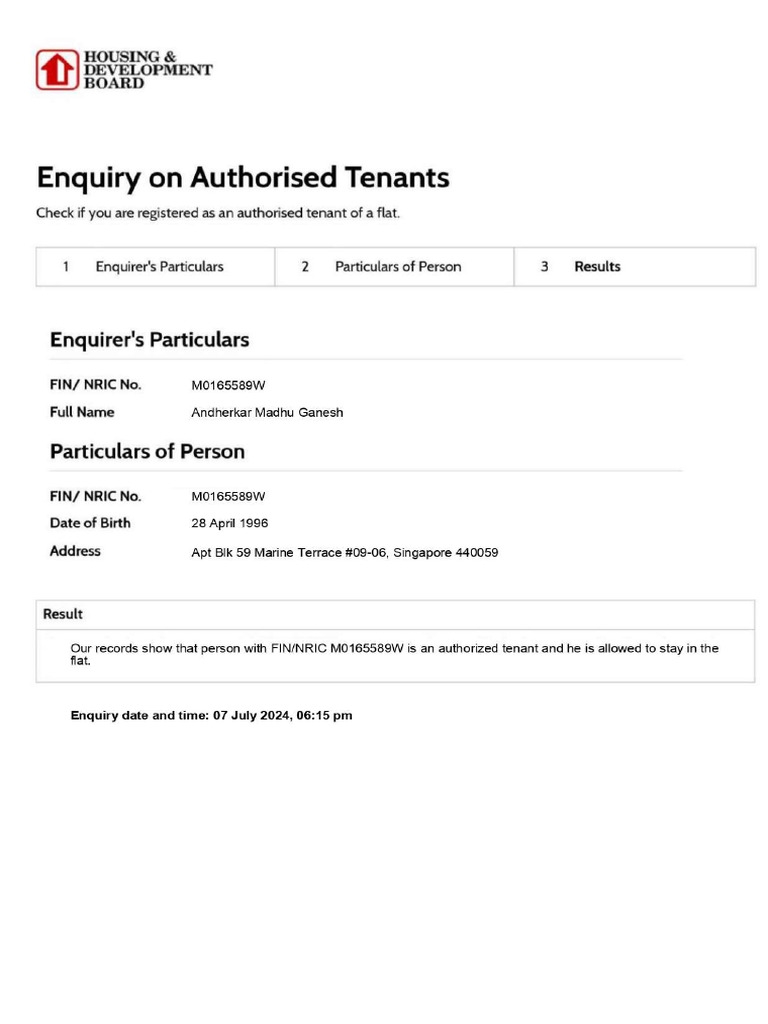
Task: Click the bold "Enquirer's Particulars" section heading
Action: pos(149,340)
